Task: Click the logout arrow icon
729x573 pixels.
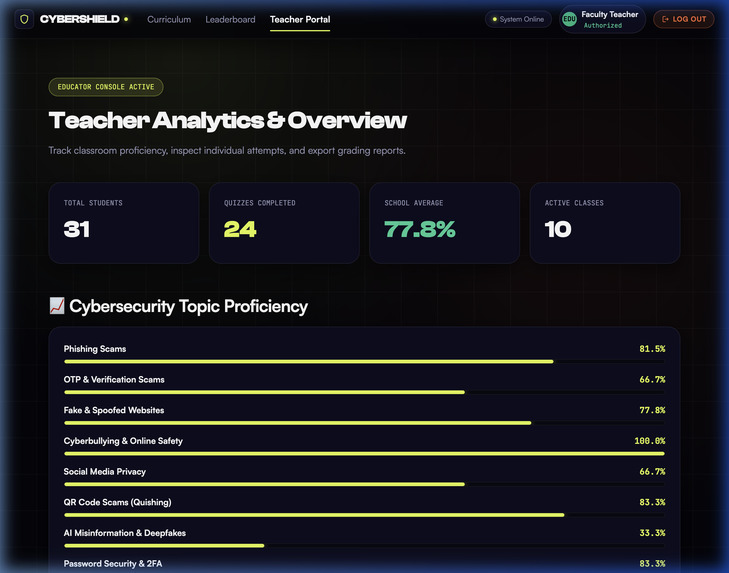Action: [665, 19]
